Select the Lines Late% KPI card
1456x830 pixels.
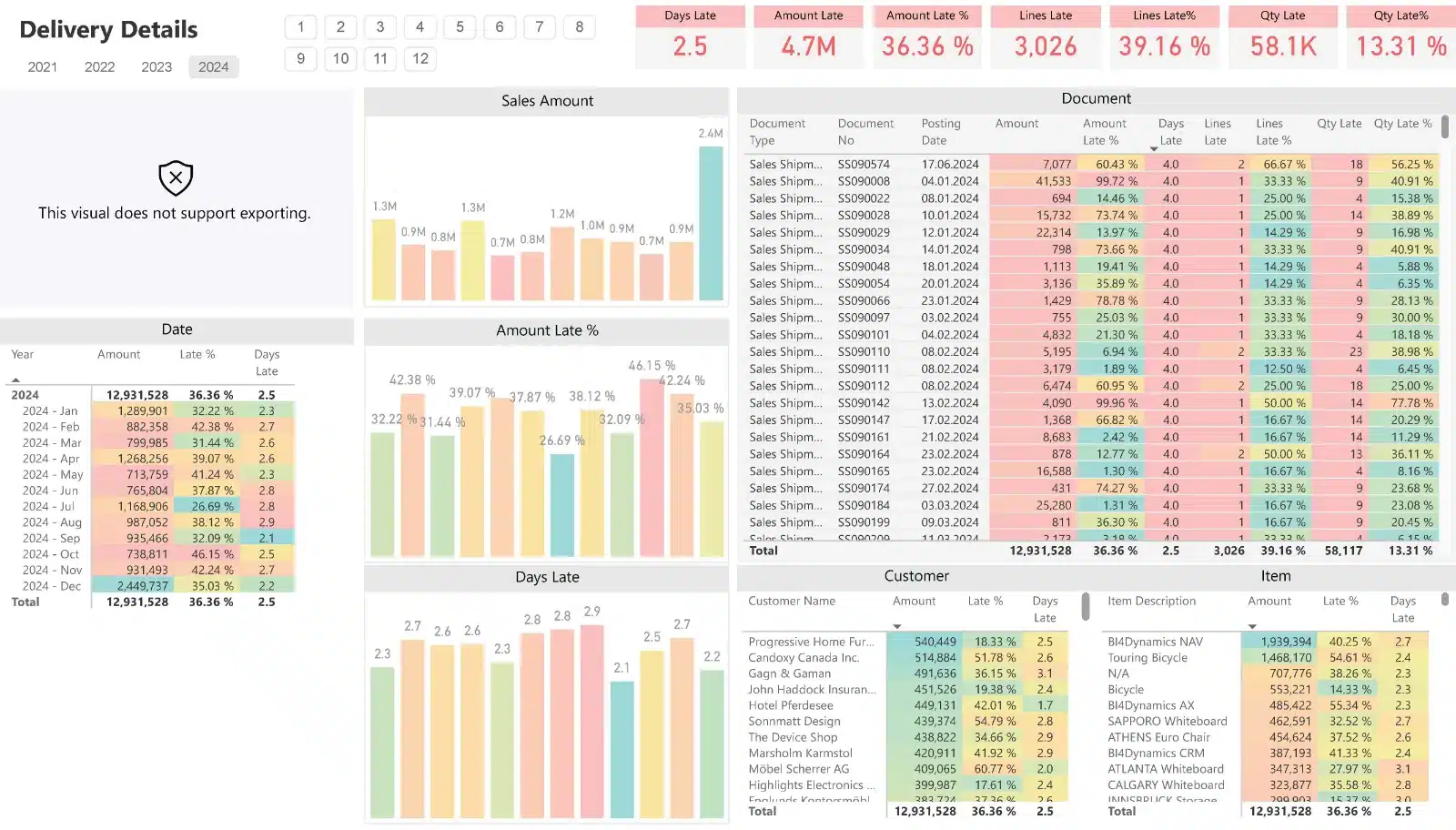click(x=1164, y=37)
